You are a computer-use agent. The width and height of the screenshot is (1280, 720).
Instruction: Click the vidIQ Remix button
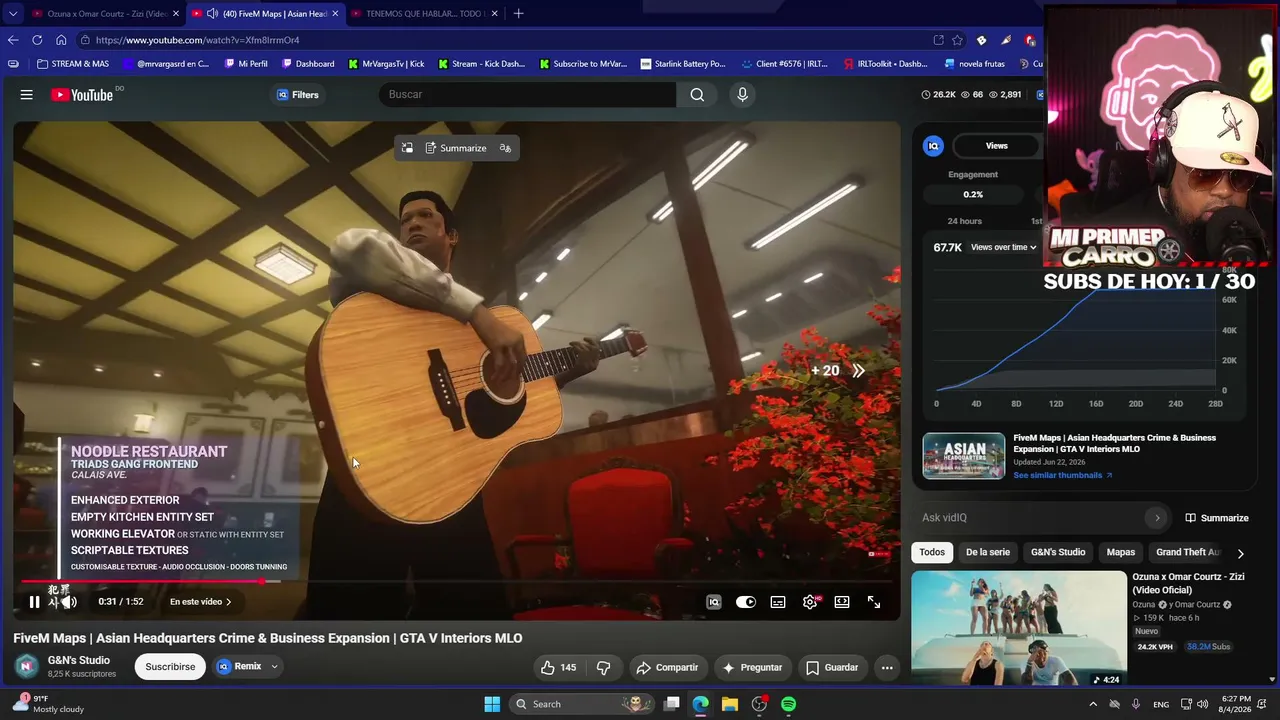pos(240,667)
